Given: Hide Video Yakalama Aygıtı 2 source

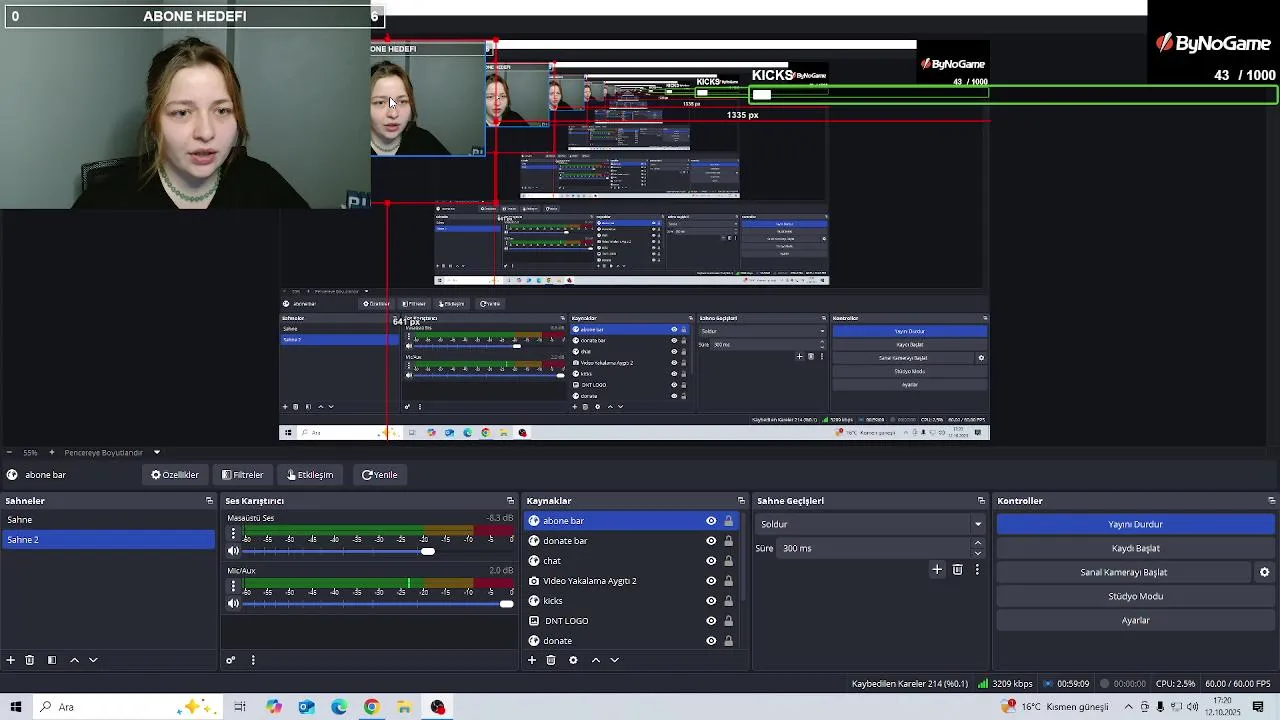Looking at the screenshot, I should pyautogui.click(x=711, y=581).
